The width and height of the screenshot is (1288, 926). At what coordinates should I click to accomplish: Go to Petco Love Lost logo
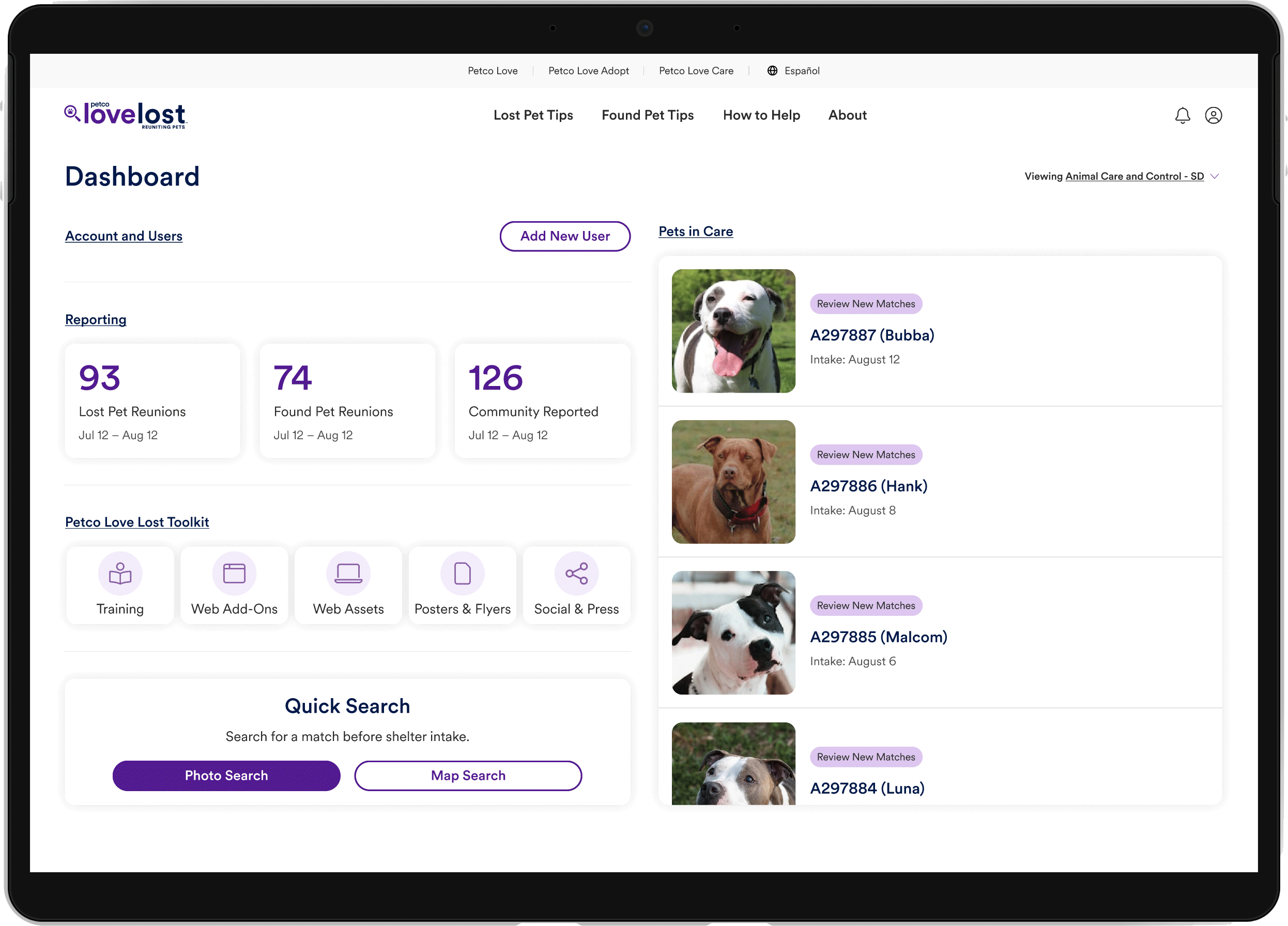(x=126, y=115)
